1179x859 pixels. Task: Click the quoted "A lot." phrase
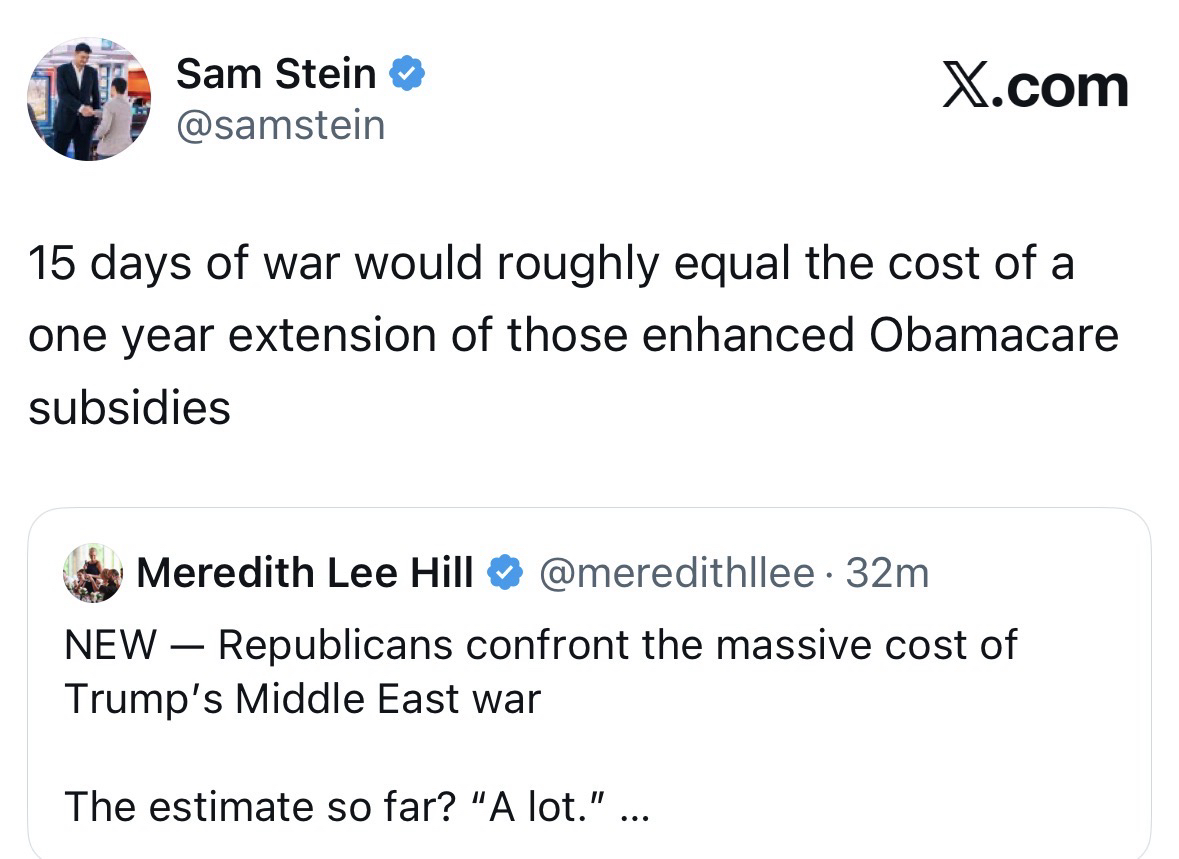click(534, 806)
